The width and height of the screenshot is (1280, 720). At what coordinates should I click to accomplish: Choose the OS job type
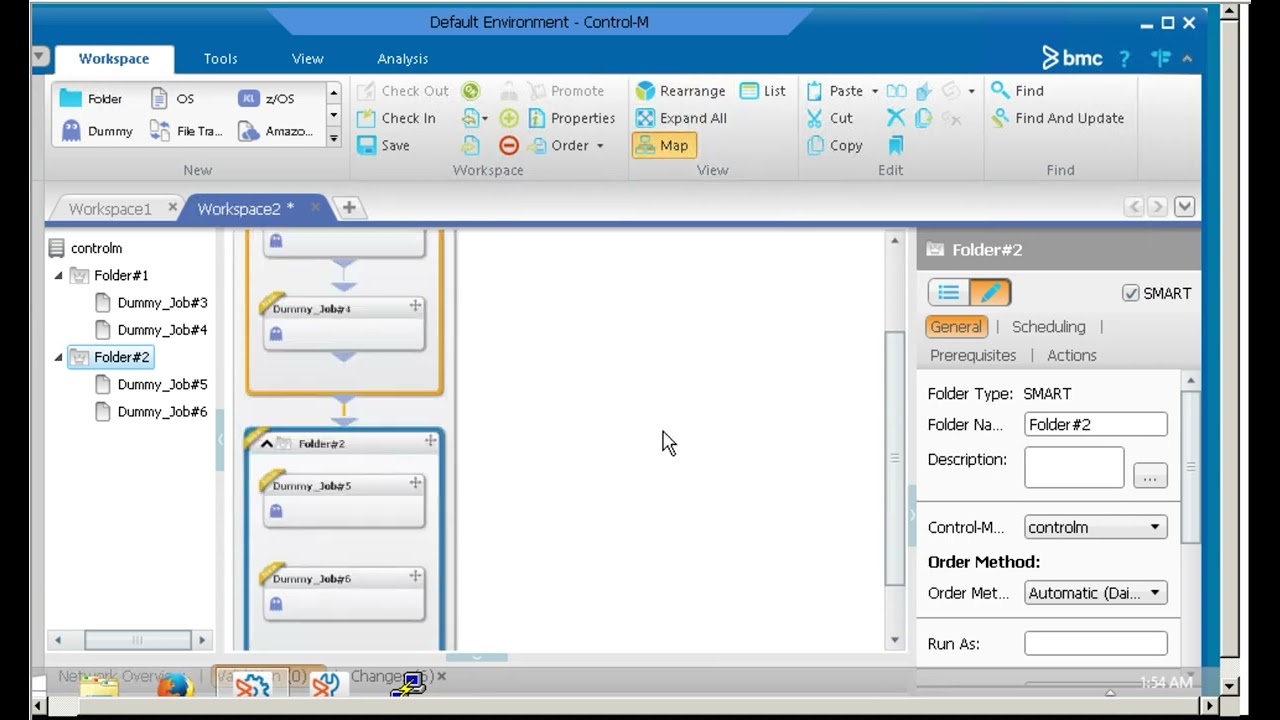tap(172, 98)
